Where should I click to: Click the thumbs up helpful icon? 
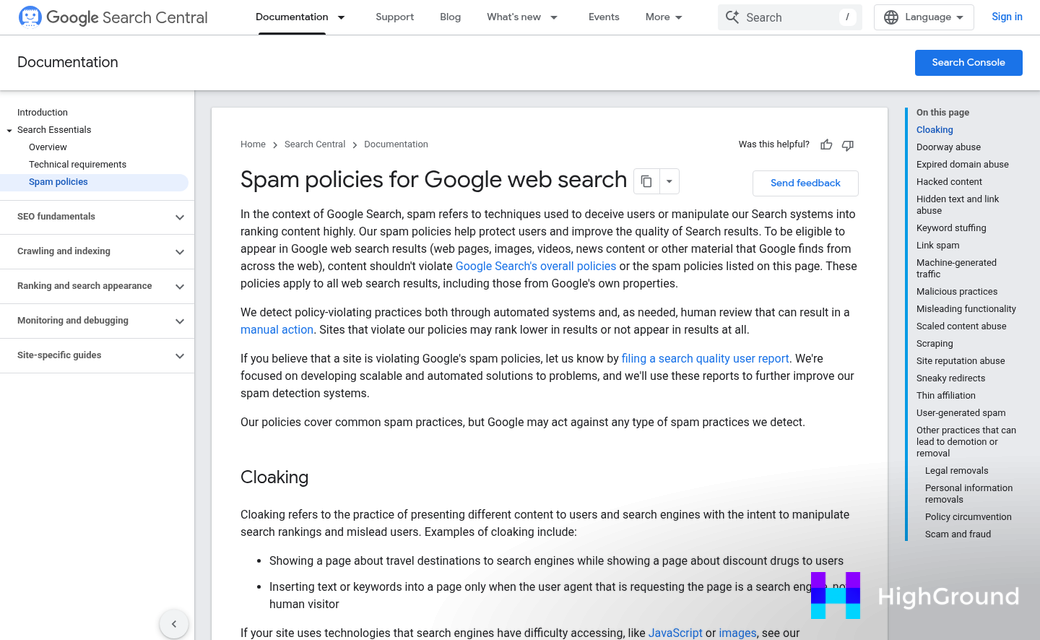826,144
